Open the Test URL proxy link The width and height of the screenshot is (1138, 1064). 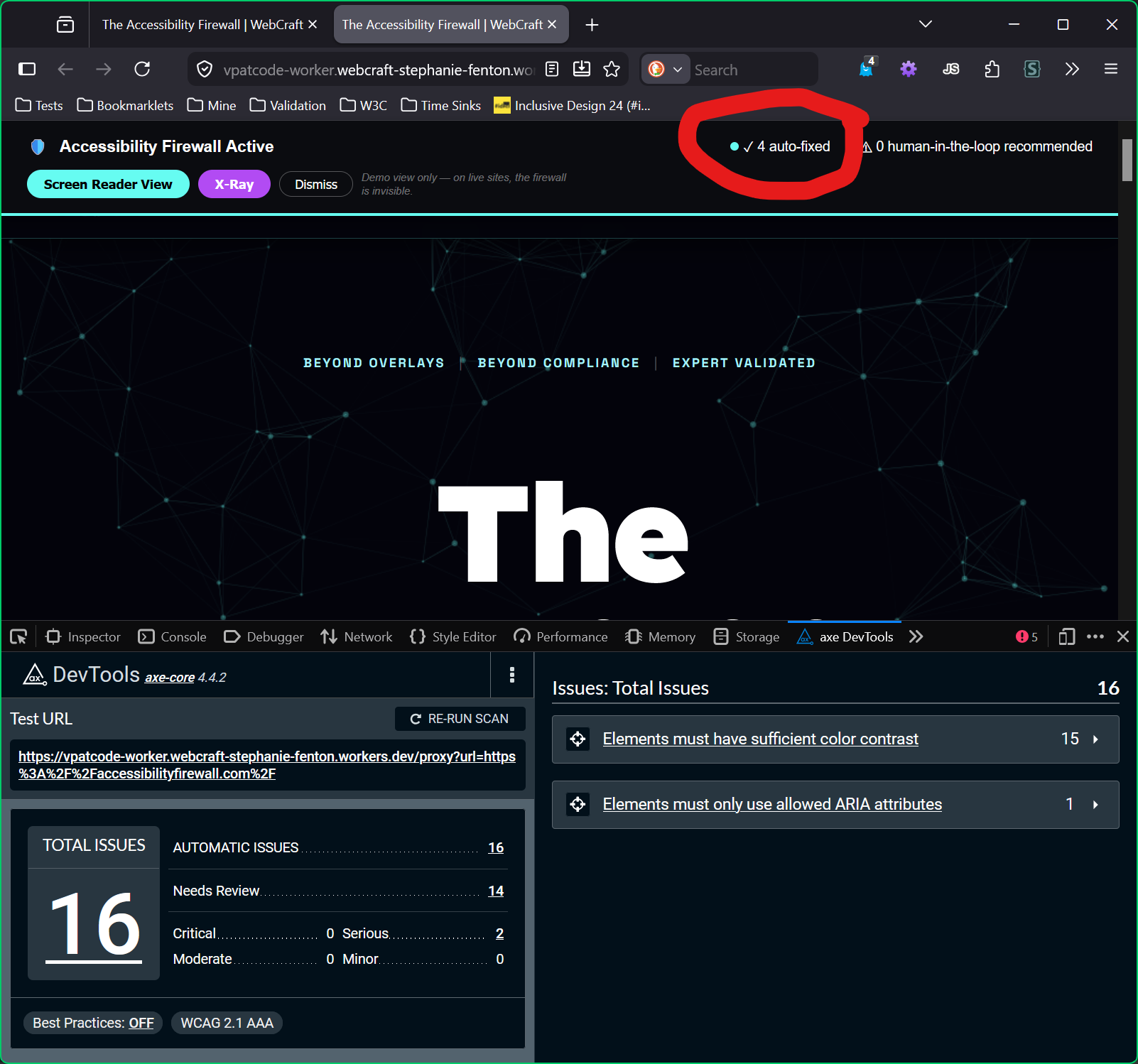point(267,765)
